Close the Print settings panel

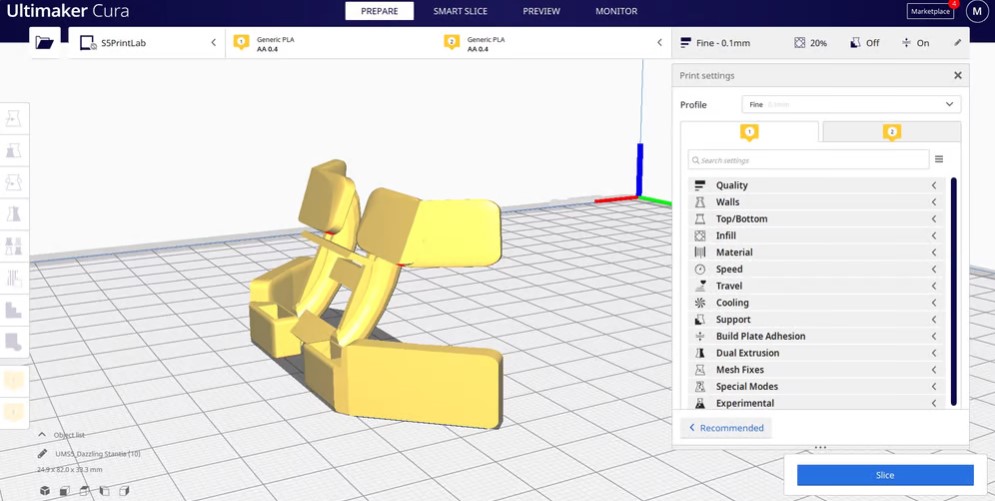click(958, 75)
